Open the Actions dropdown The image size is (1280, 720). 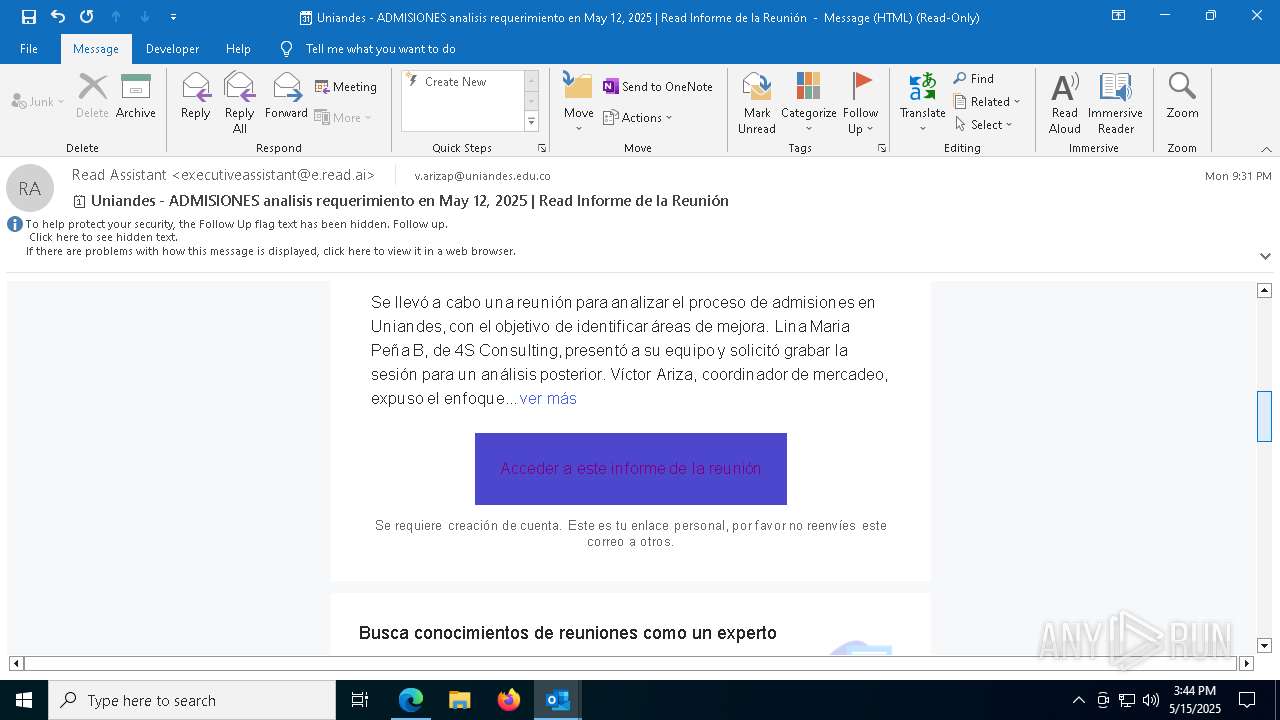[x=638, y=118]
